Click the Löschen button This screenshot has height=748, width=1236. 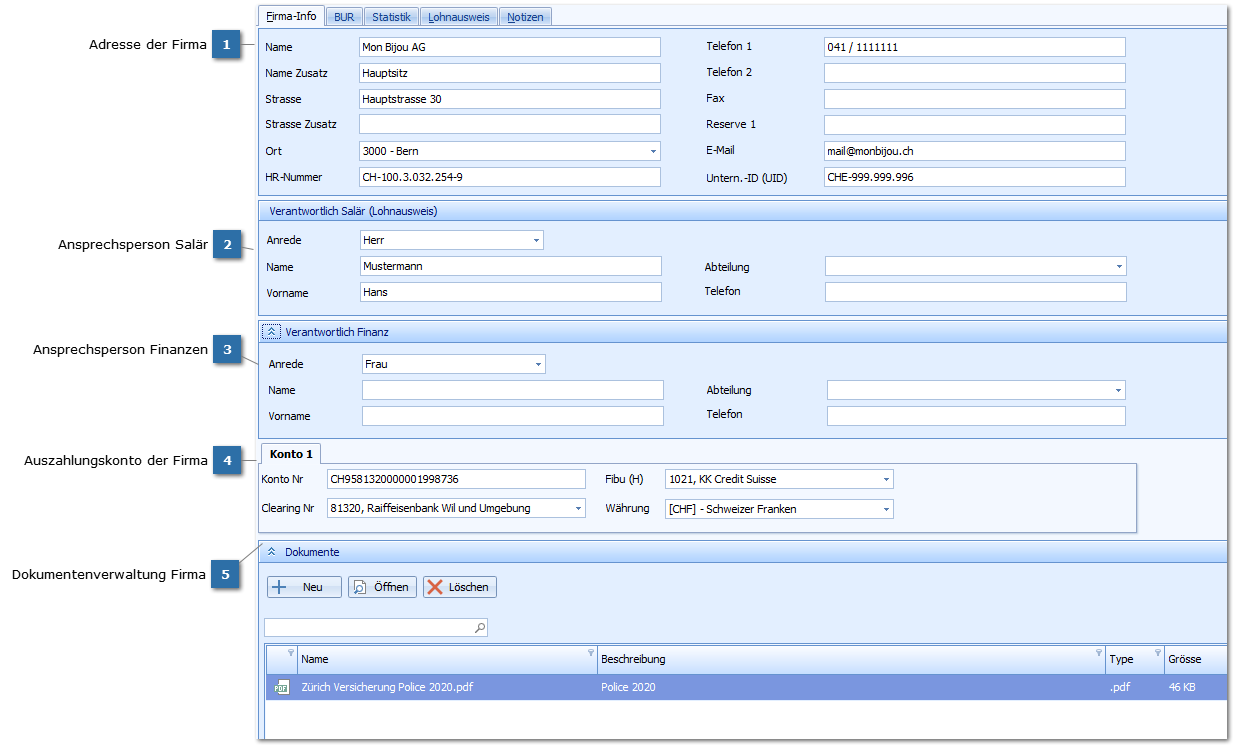click(x=460, y=587)
